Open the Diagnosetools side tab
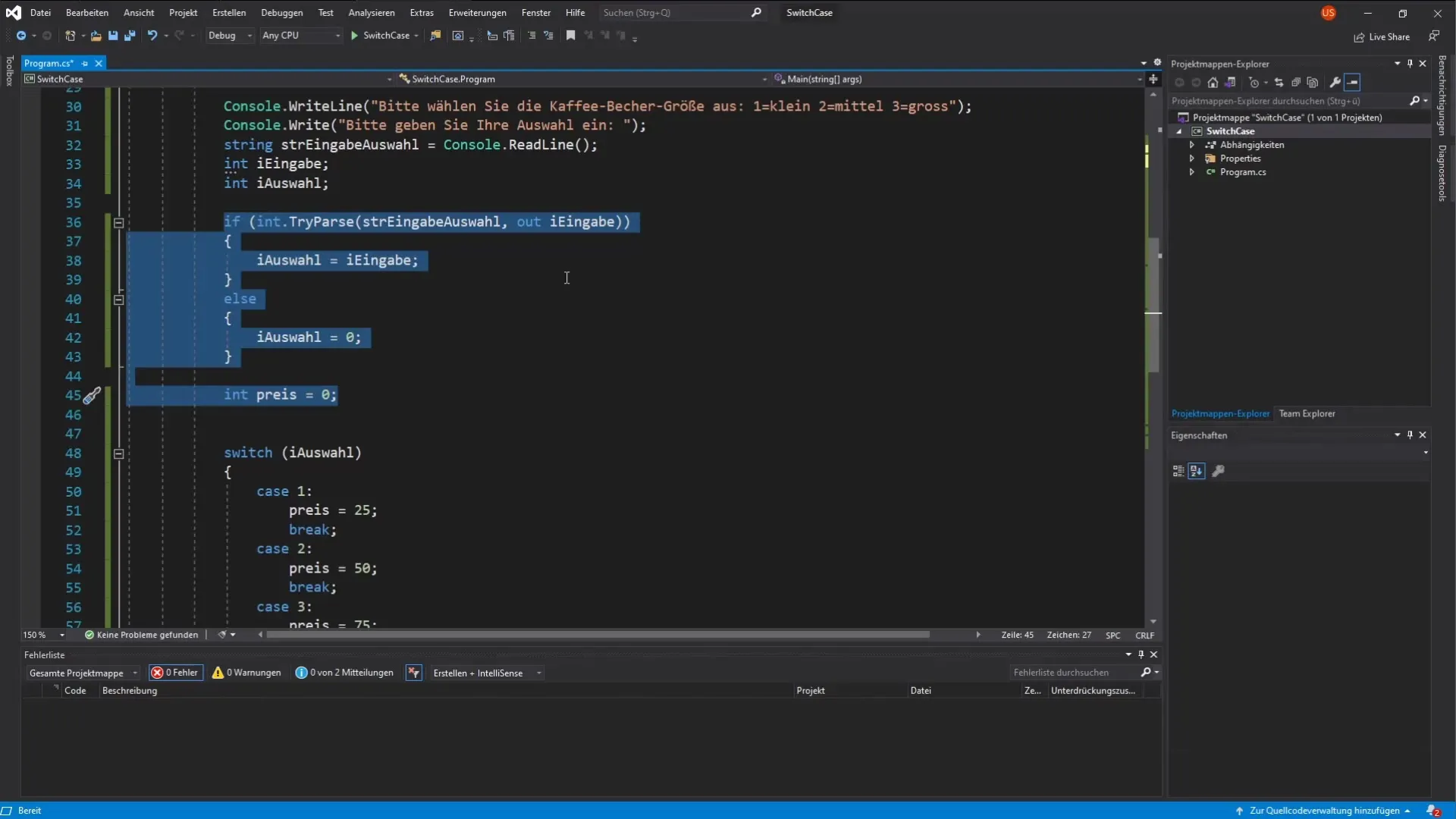The width and height of the screenshot is (1456, 819). [x=1442, y=173]
